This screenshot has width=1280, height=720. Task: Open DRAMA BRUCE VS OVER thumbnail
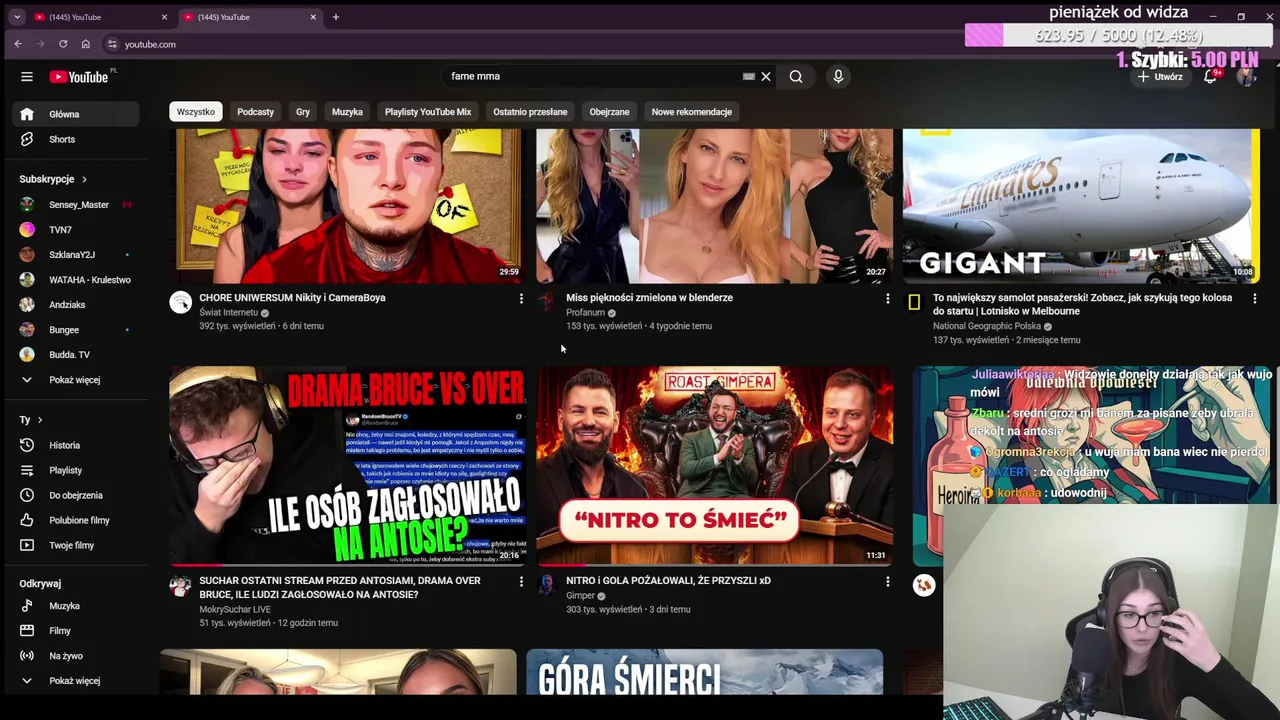coord(346,465)
